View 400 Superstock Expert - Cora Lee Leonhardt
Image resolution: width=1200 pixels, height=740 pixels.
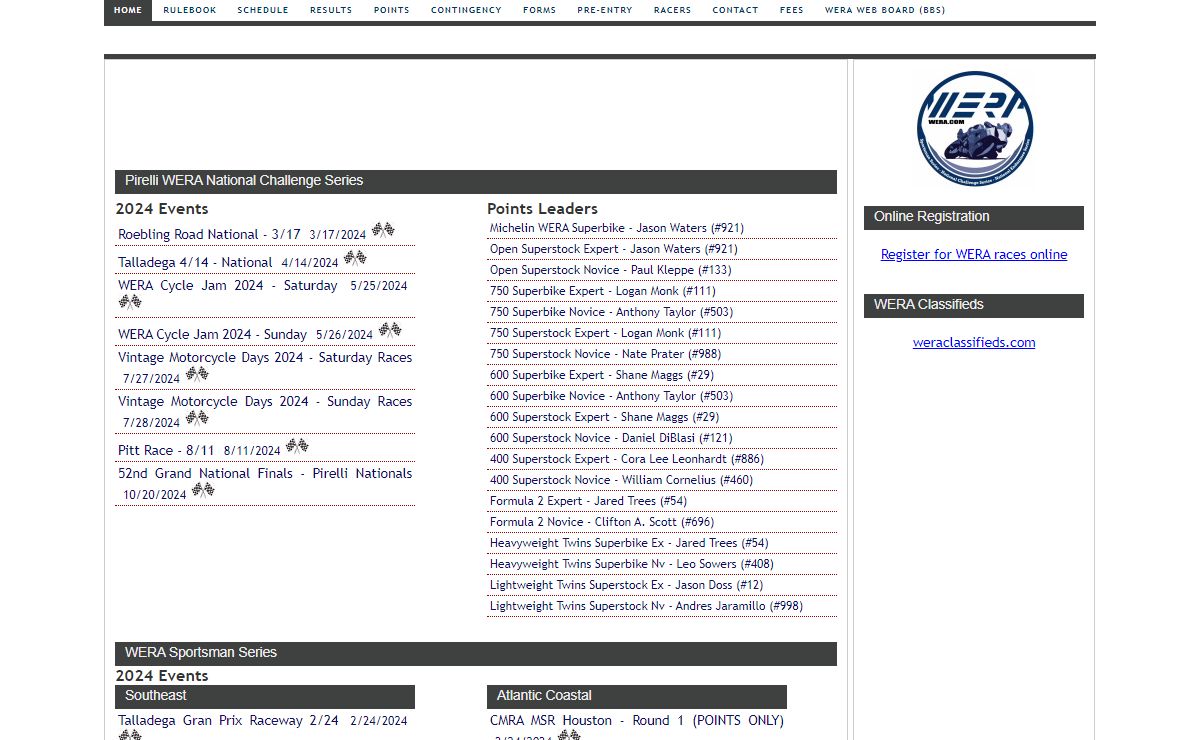(x=627, y=459)
